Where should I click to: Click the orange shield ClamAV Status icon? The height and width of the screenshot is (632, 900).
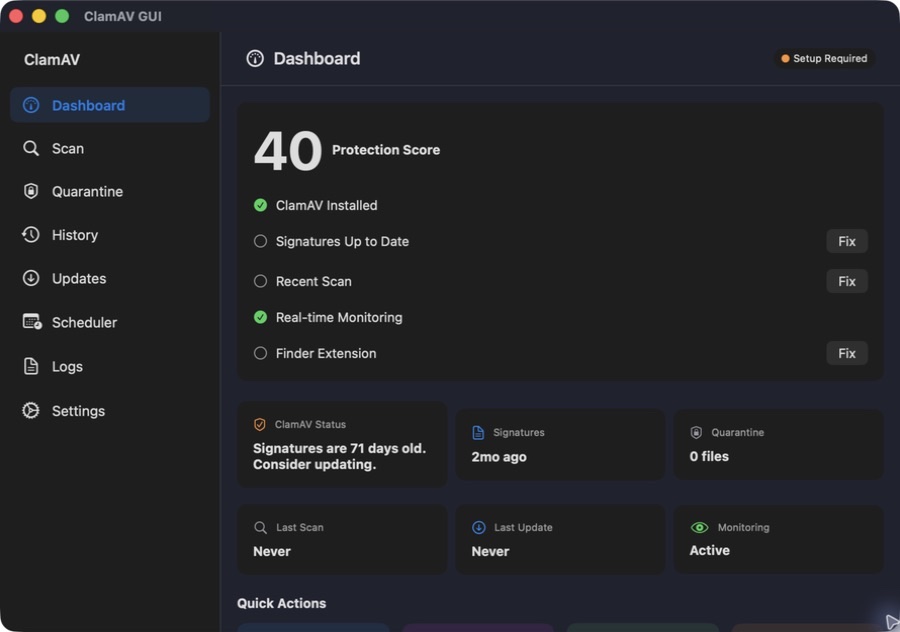click(x=259, y=424)
